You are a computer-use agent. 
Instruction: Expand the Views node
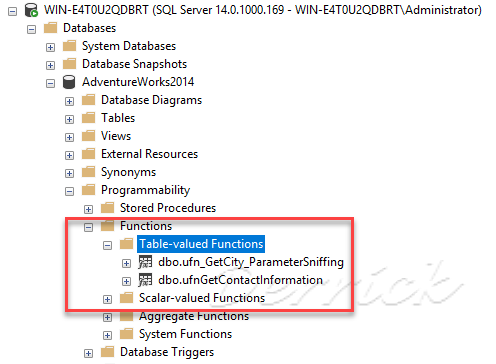(69, 138)
